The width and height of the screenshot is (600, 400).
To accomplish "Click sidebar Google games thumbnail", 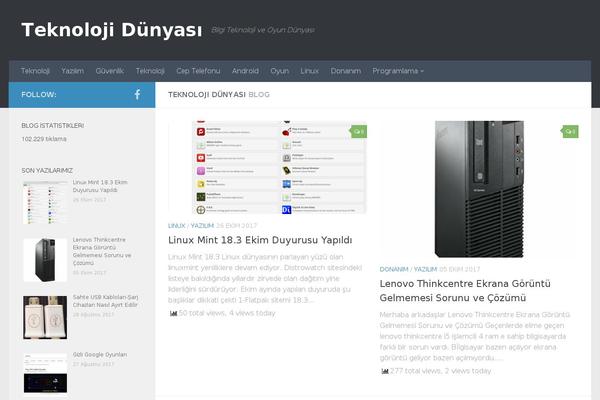I will point(45,374).
